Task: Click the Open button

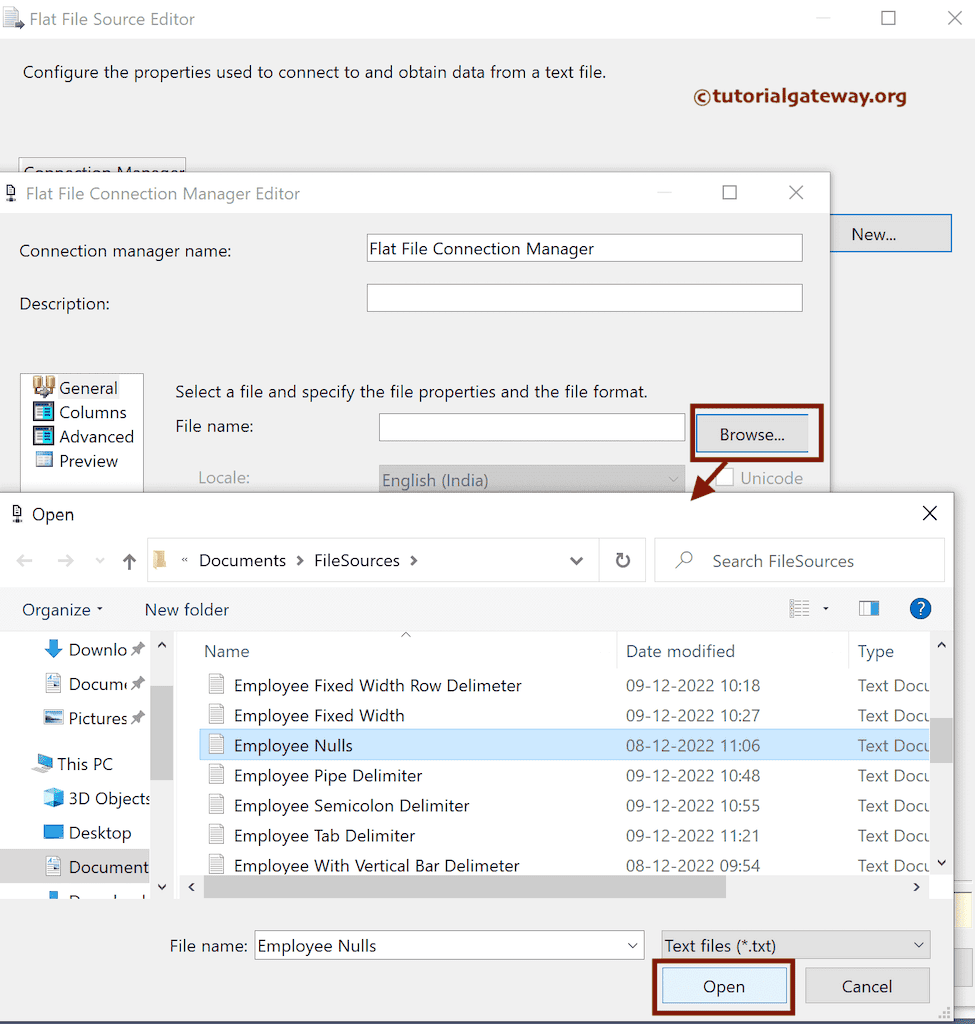Action: [x=723, y=986]
